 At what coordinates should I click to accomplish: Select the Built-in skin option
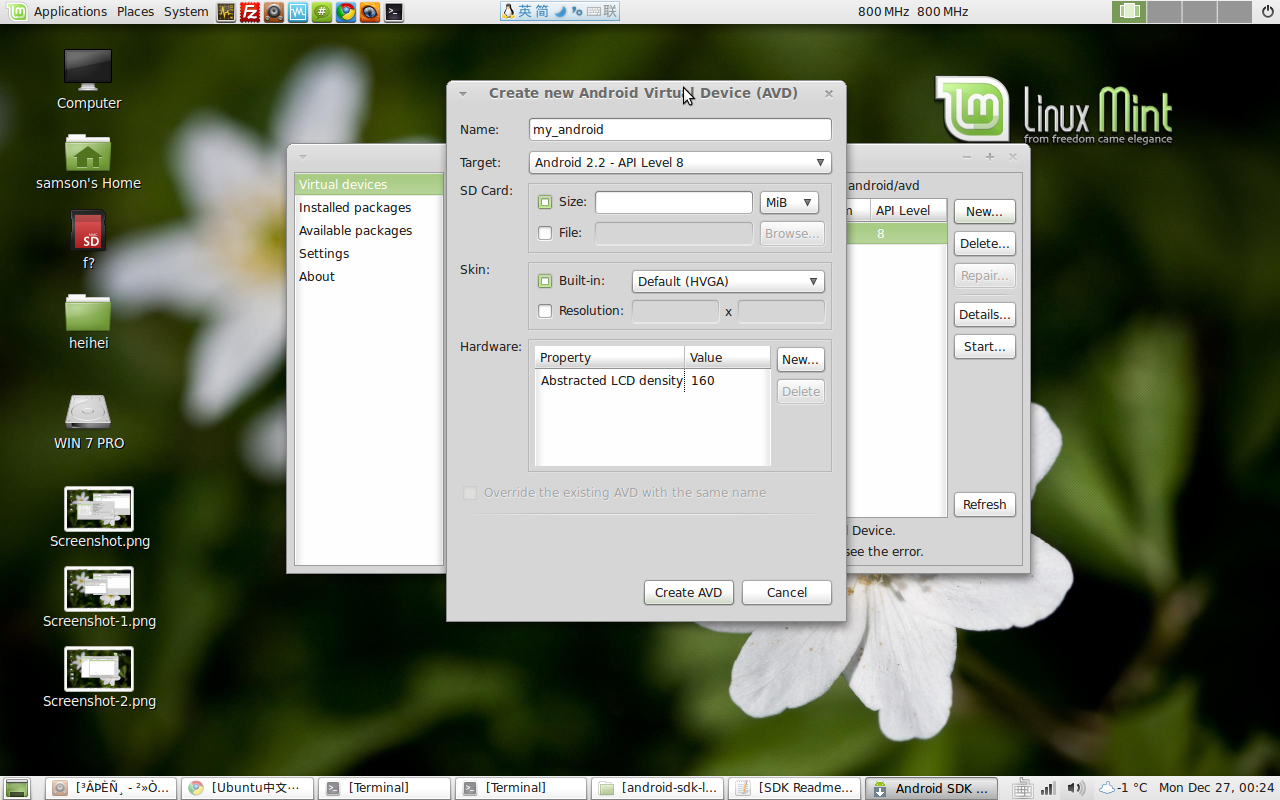pos(545,281)
